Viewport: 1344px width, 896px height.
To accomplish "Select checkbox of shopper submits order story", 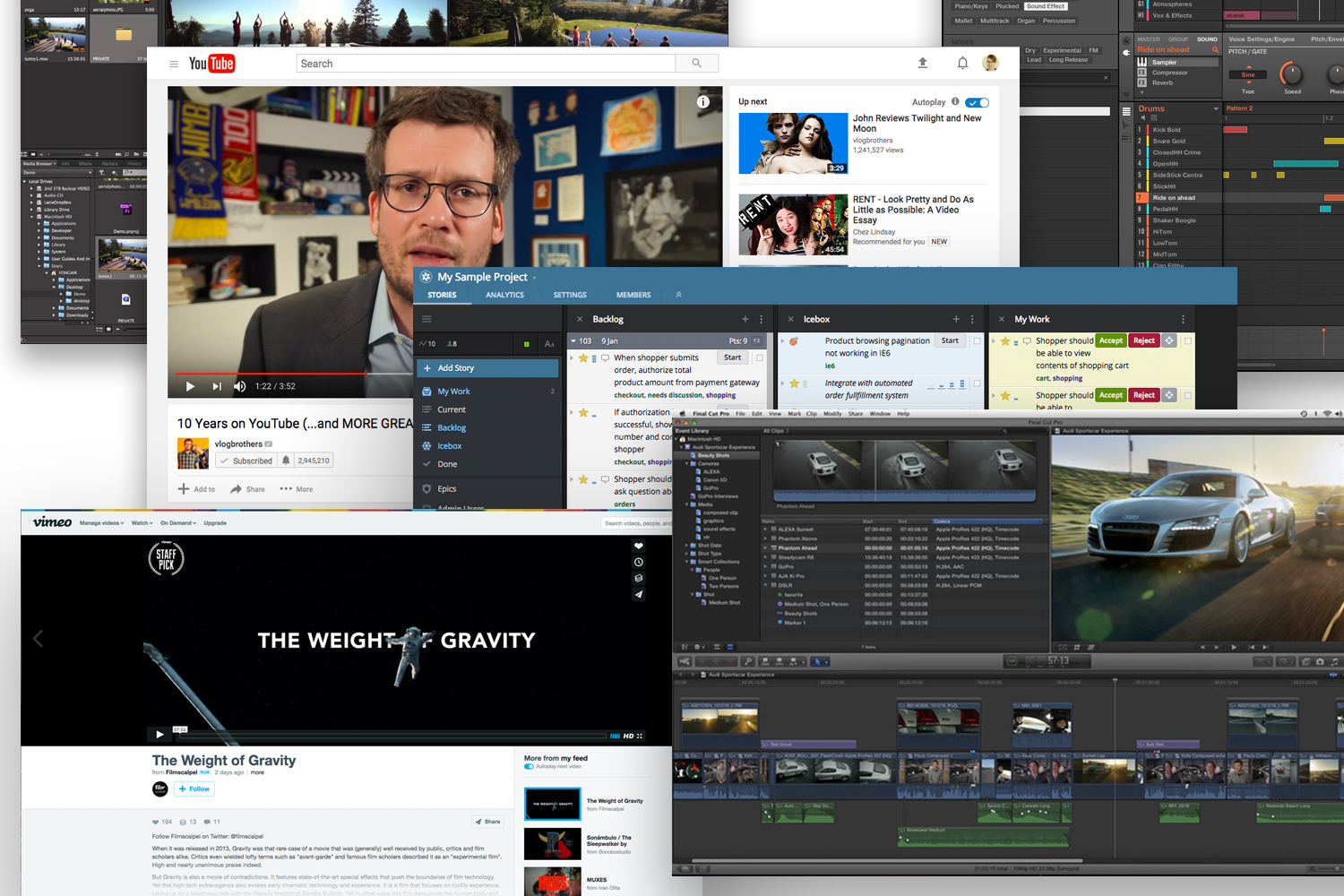I will (x=759, y=358).
